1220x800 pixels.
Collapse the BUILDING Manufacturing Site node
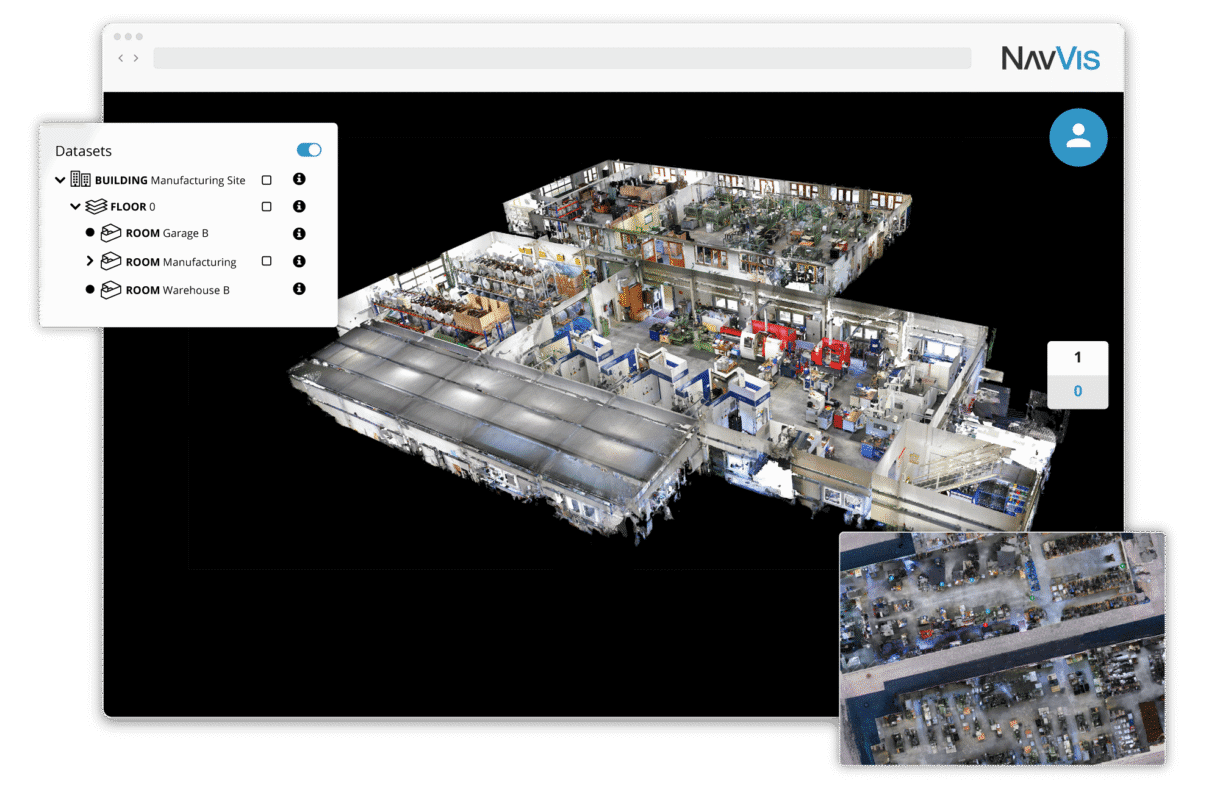coord(60,180)
